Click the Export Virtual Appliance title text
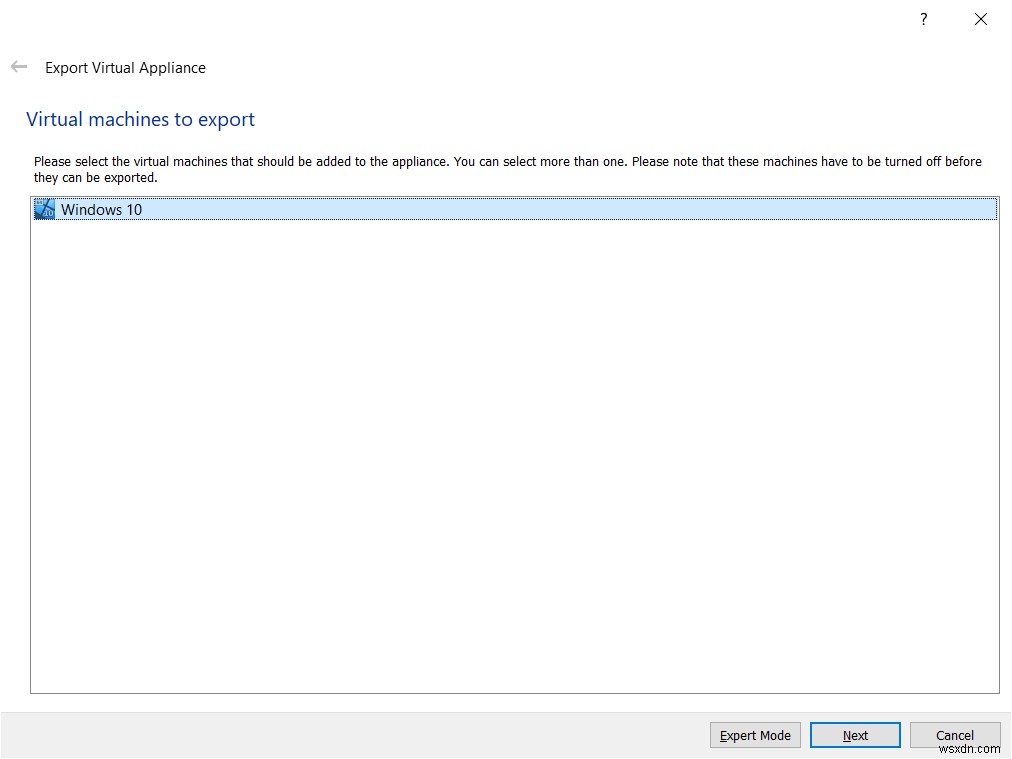This screenshot has height=759, width=1012. [125, 68]
